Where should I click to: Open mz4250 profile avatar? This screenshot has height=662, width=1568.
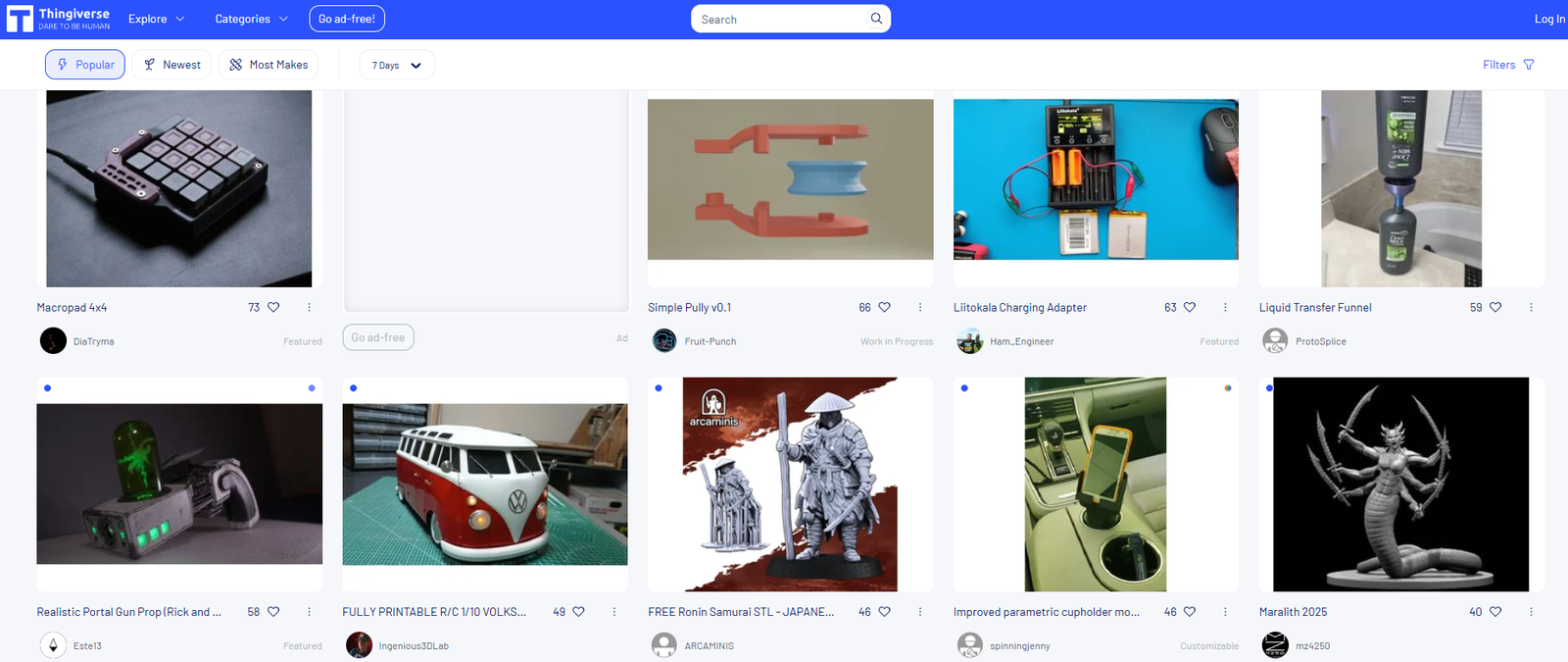[x=1275, y=645]
